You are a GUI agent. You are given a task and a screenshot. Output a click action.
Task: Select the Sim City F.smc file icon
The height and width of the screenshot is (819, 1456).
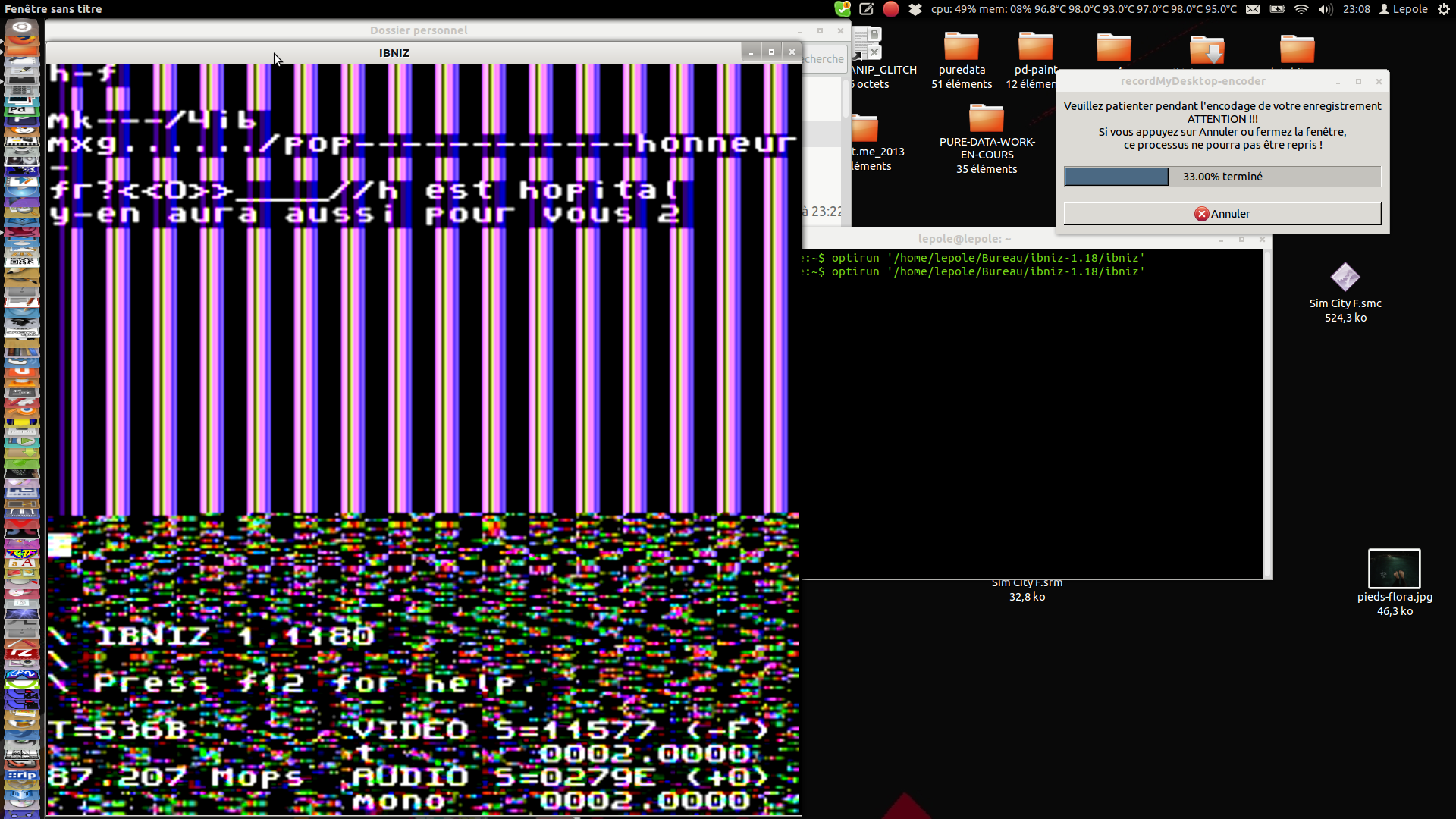pos(1345,278)
